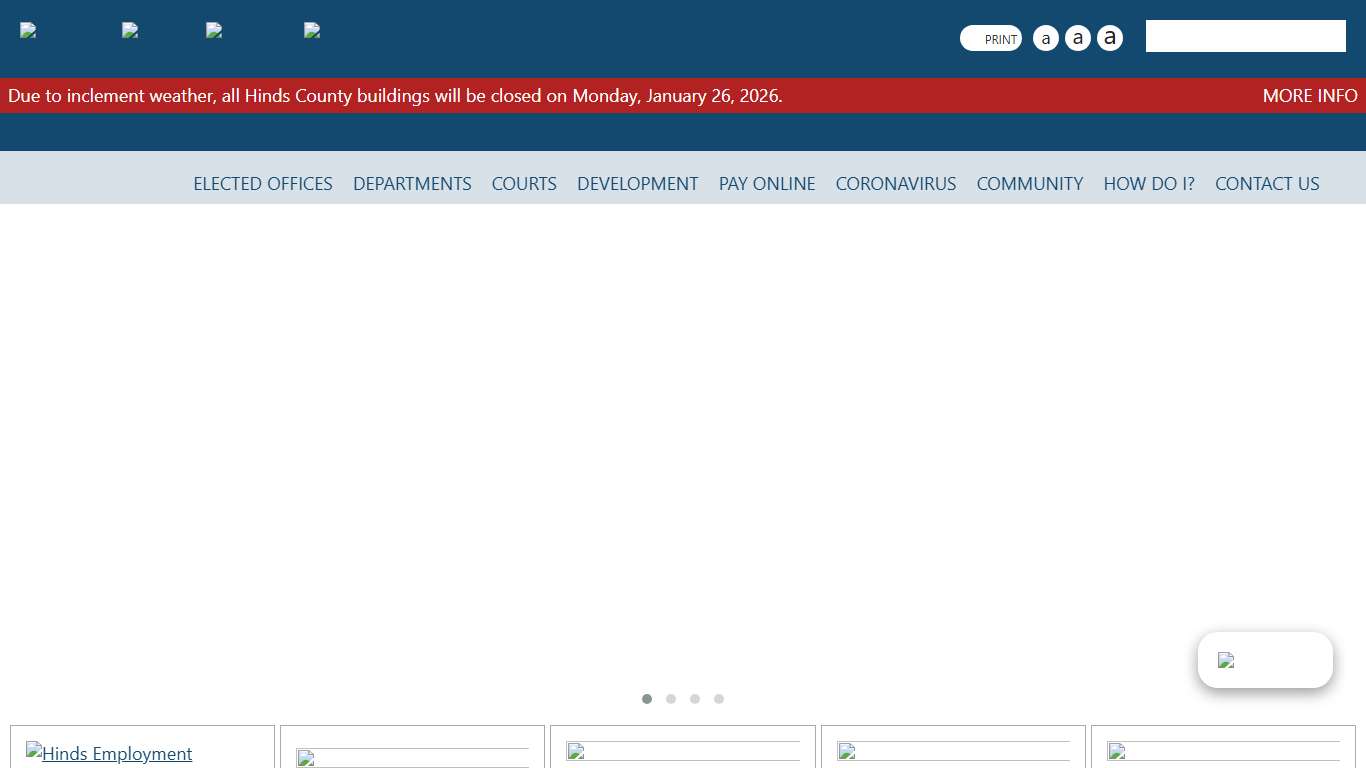Image resolution: width=1366 pixels, height=768 pixels.
Task: Expand the Elected Offices menu
Action: pyautogui.click(x=263, y=184)
